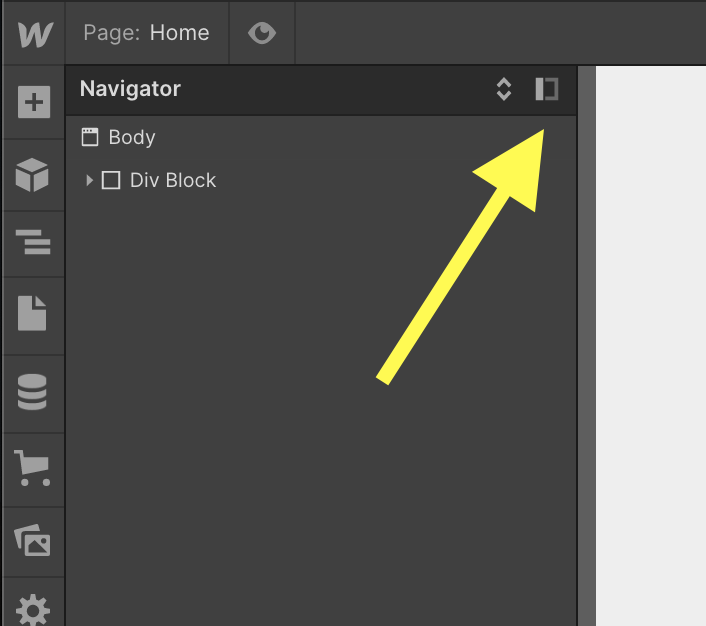Open the Assets image panel
The image size is (706, 626).
pos(33,541)
